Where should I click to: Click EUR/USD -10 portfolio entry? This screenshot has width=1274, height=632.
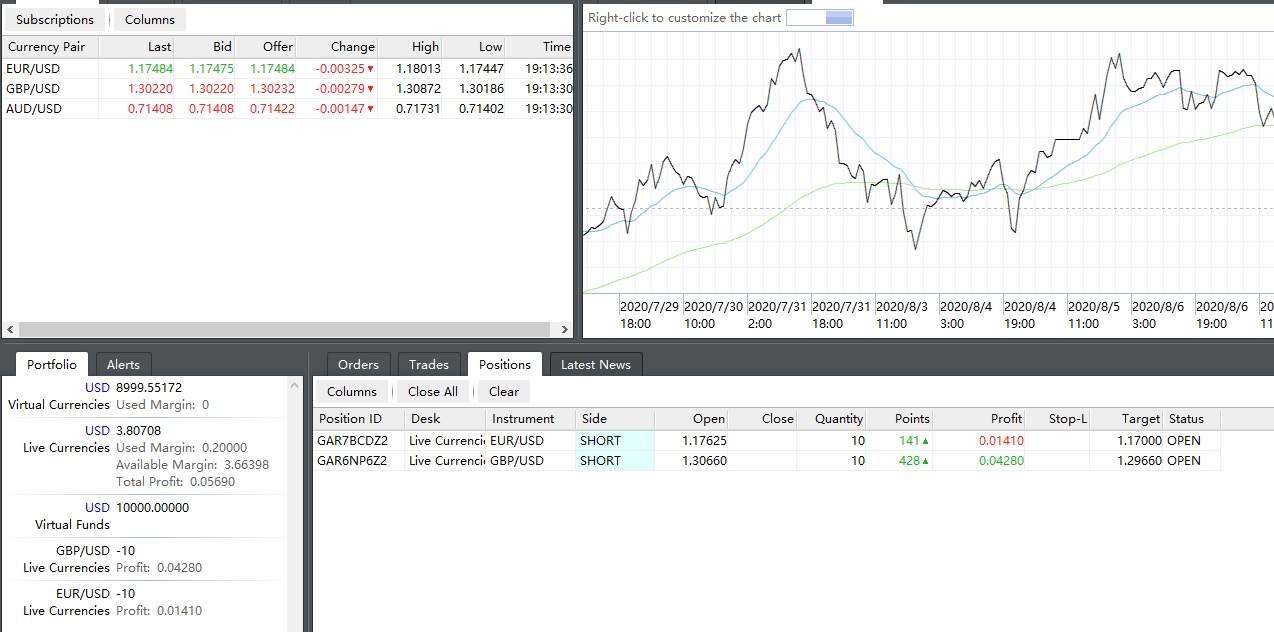click(x=145, y=602)
